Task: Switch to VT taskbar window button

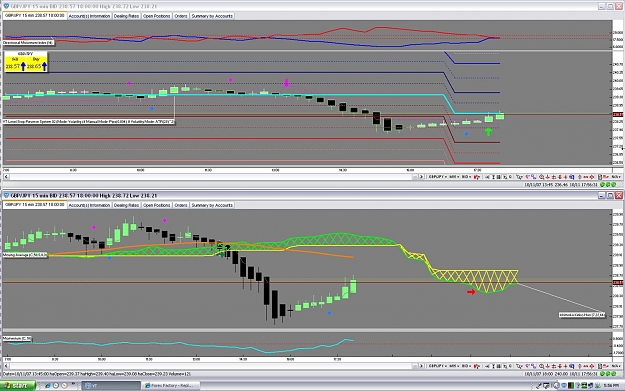Action: [111, 385]
